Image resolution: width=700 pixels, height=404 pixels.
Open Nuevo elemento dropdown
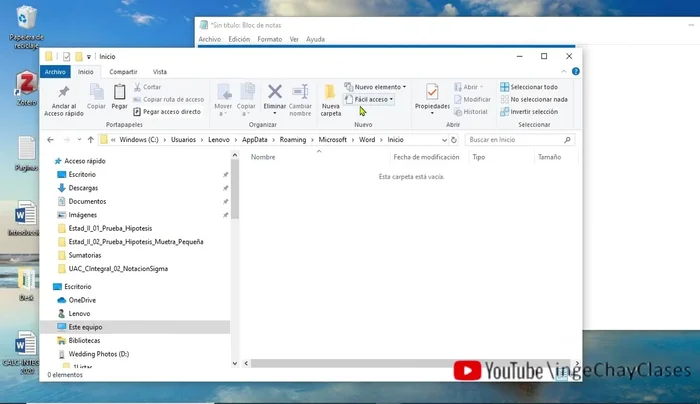[x=375, y=87]
